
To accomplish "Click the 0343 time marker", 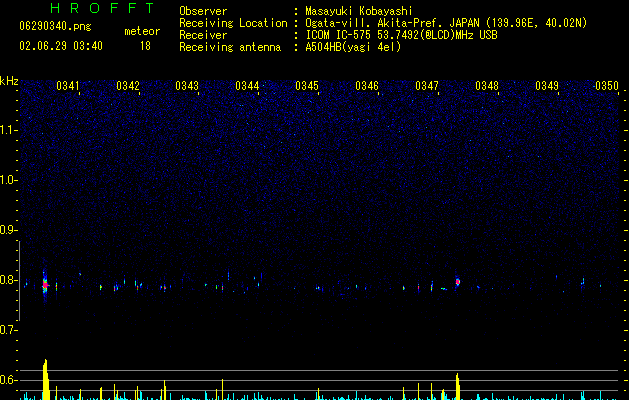I will click(x=187, y=86).
